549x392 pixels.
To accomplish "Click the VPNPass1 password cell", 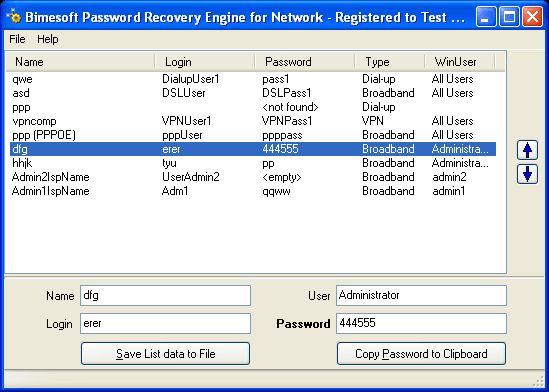I will tap(287, 121).
